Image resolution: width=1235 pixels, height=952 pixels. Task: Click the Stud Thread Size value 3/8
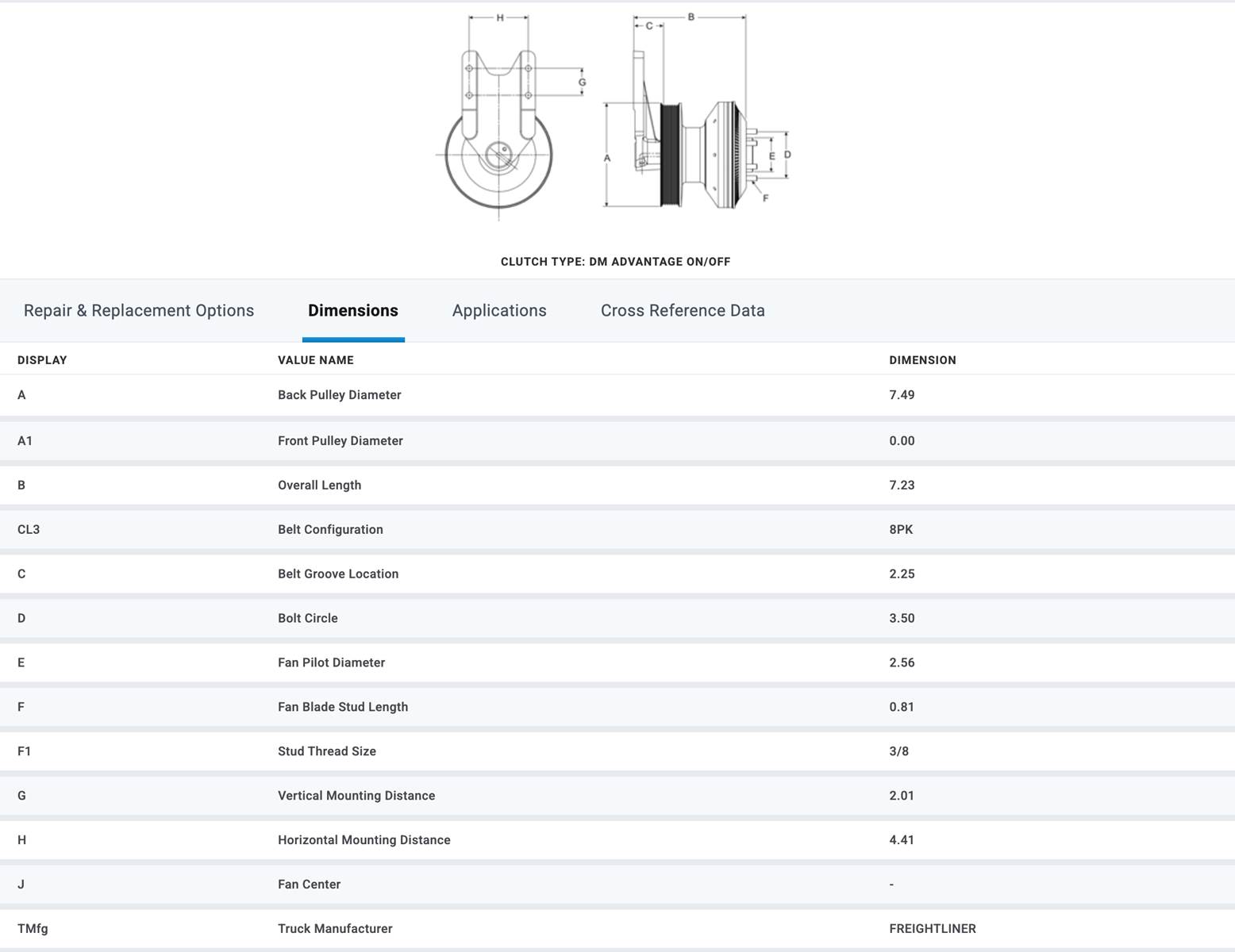[898, 751]
